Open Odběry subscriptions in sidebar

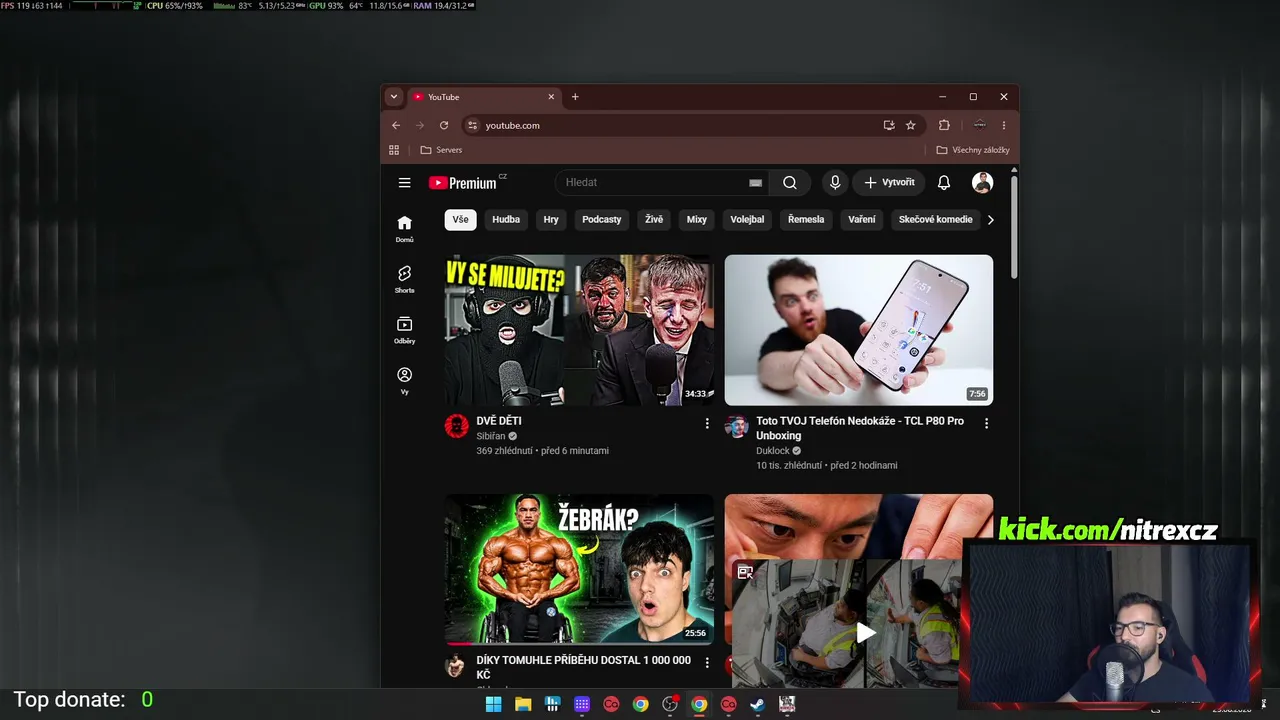[404, 330]
